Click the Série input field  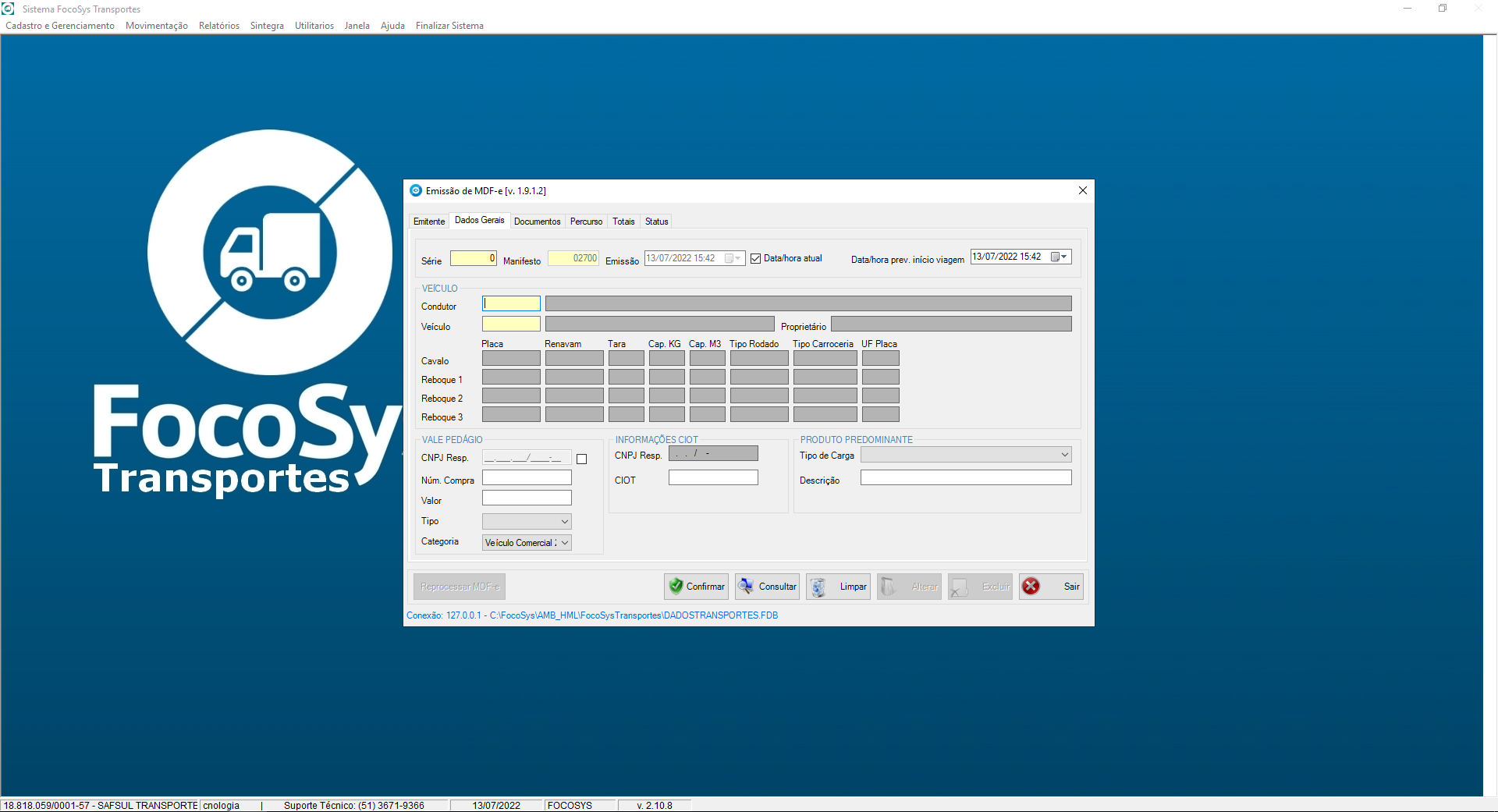pyautogui.click(x=474, y=258)
